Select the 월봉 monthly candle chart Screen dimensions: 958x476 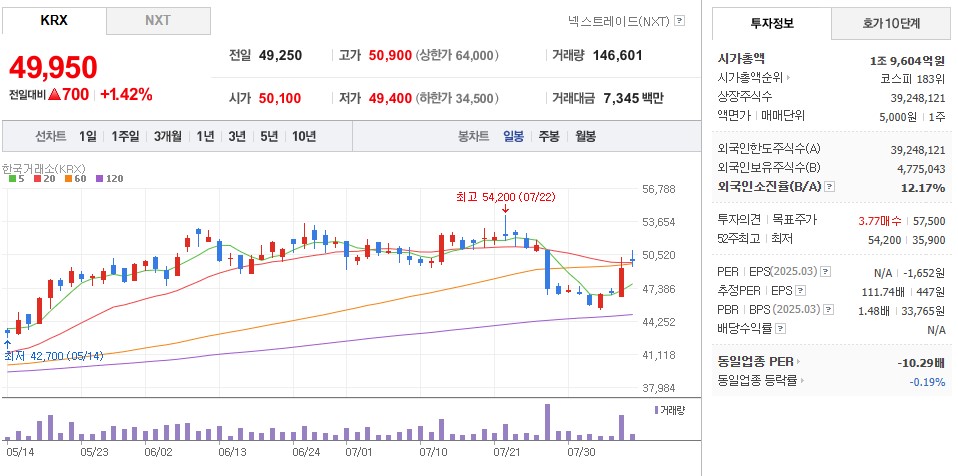(x=585, y=136)
